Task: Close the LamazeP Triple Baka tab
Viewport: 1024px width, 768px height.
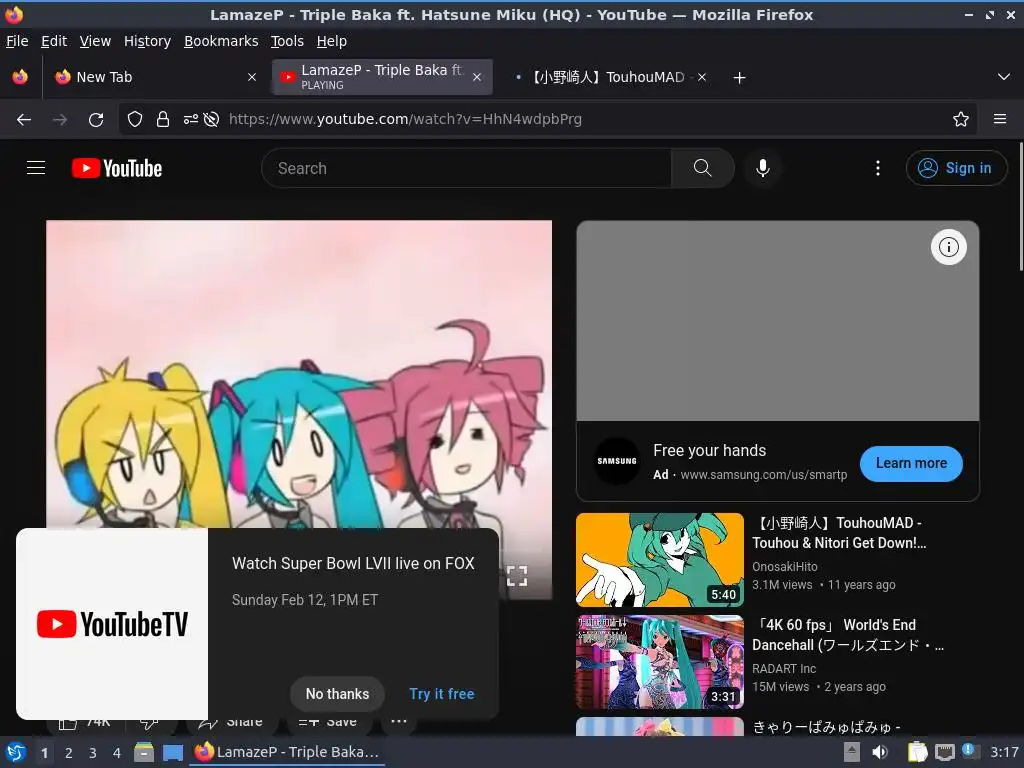Action: [477, 77]
